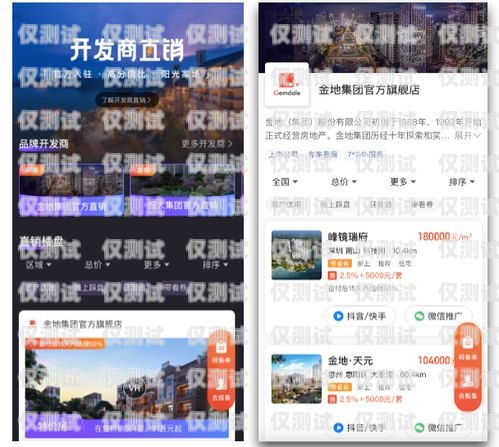
Task: Expand the 区域 filter on dark screen
Action: pos(39,265)
